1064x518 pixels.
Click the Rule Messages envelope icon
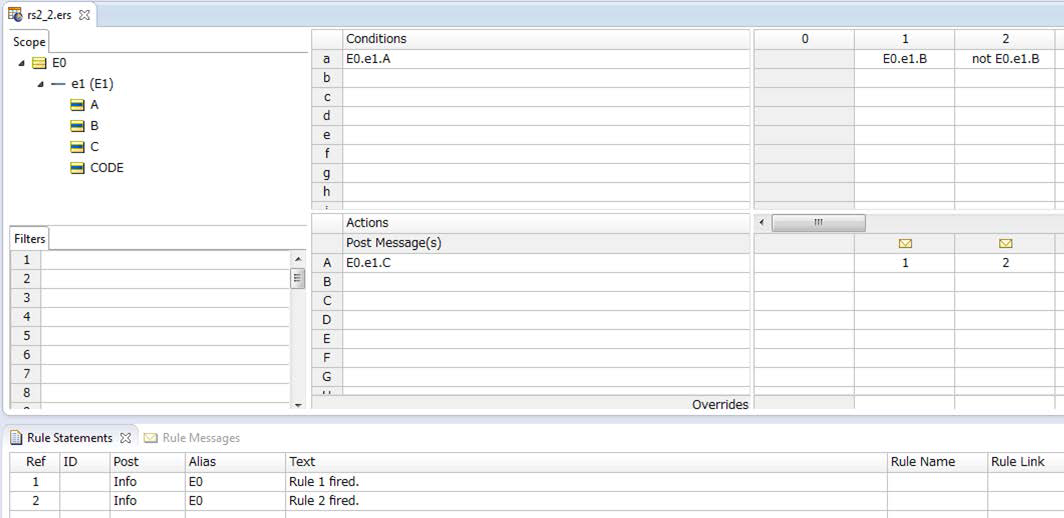pyautogui.click(x=151, y=438)
